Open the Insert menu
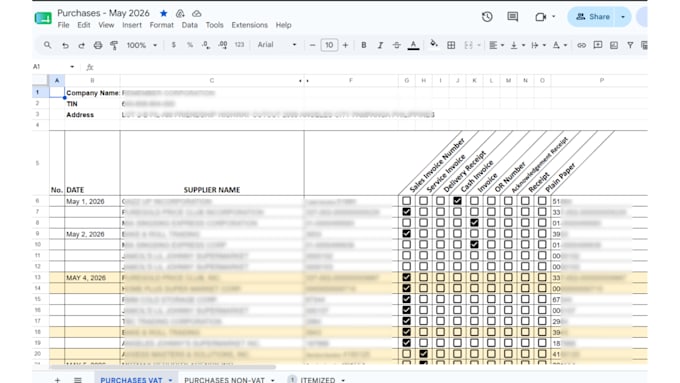The height and width of the screenshot is (383, 680). (x=132, y=25)
